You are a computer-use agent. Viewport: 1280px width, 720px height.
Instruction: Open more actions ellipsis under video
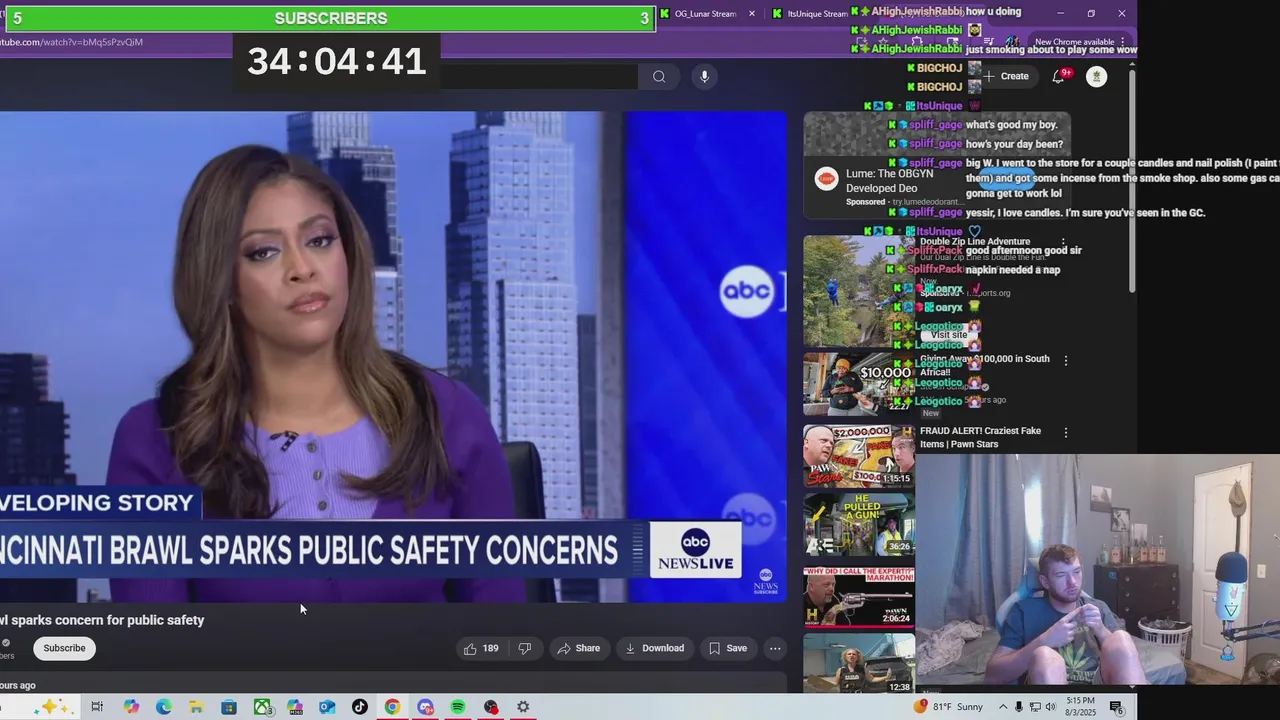click(x=775, y=648)
